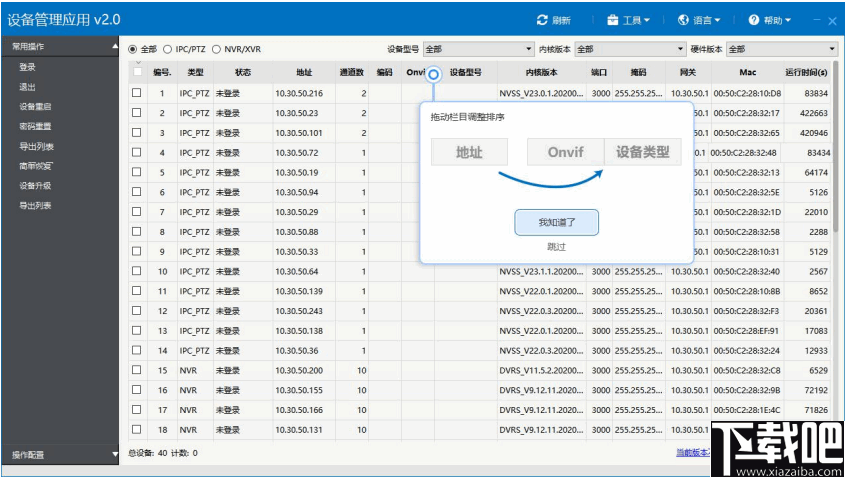Check the box for device row 1

137,93
